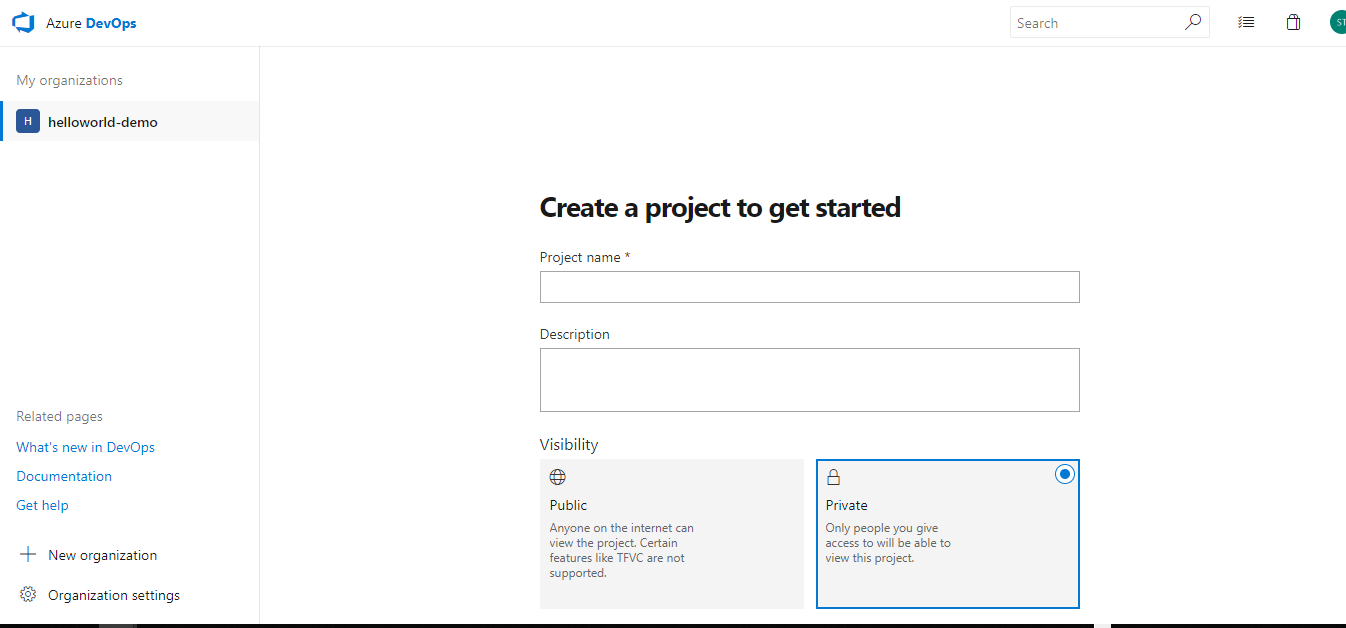This screenshot has width=1346, height=628.
Task: Click the search magnifier icon
Action: [x=1192, y=21]
